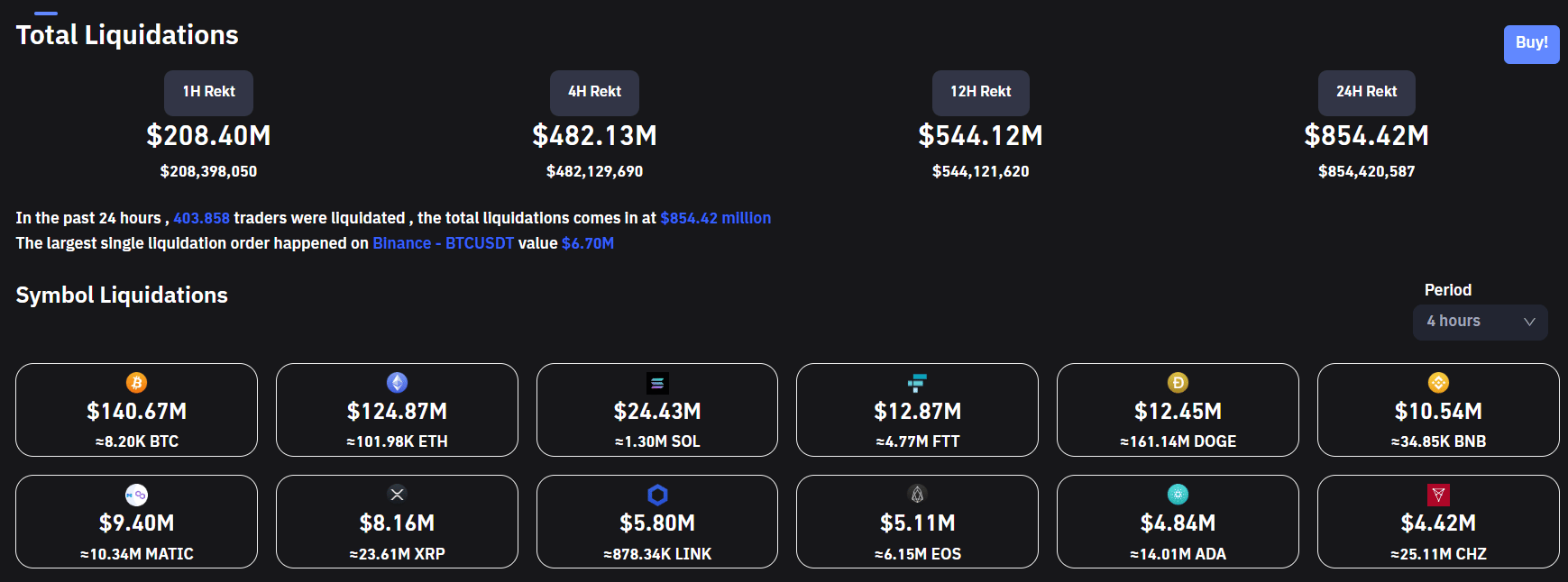Click the Chainlink hexagon icon
The width and height of the screenshot is (1568, 582).
(657, 495)
